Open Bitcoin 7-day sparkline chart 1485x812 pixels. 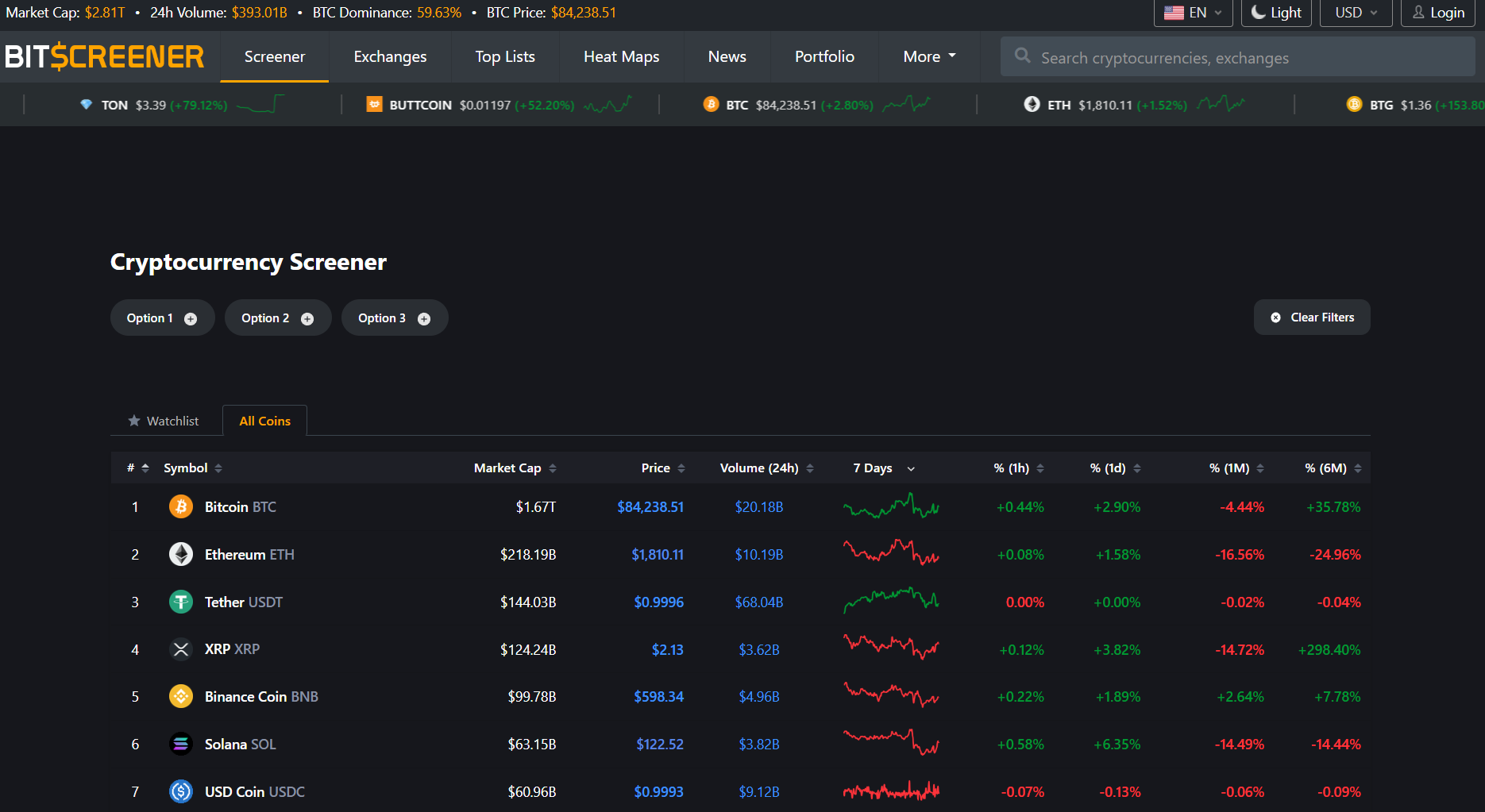891,506
